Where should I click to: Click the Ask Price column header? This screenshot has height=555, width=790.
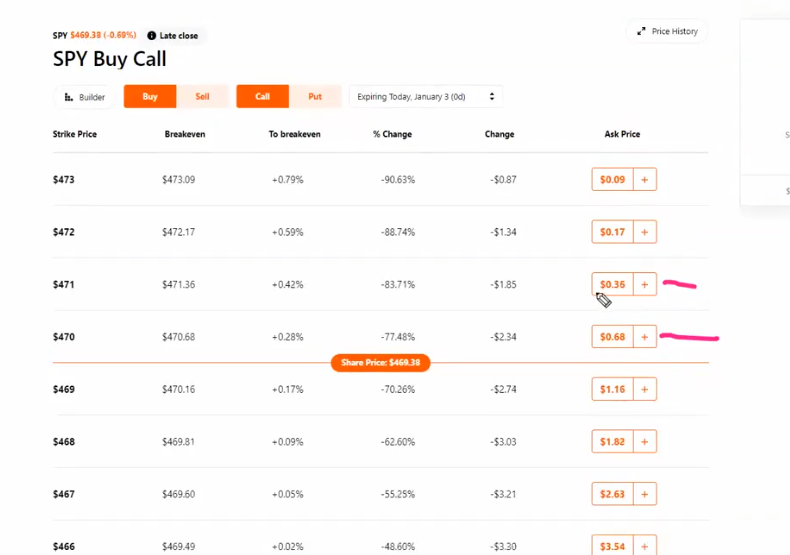[x=622, y=134]
